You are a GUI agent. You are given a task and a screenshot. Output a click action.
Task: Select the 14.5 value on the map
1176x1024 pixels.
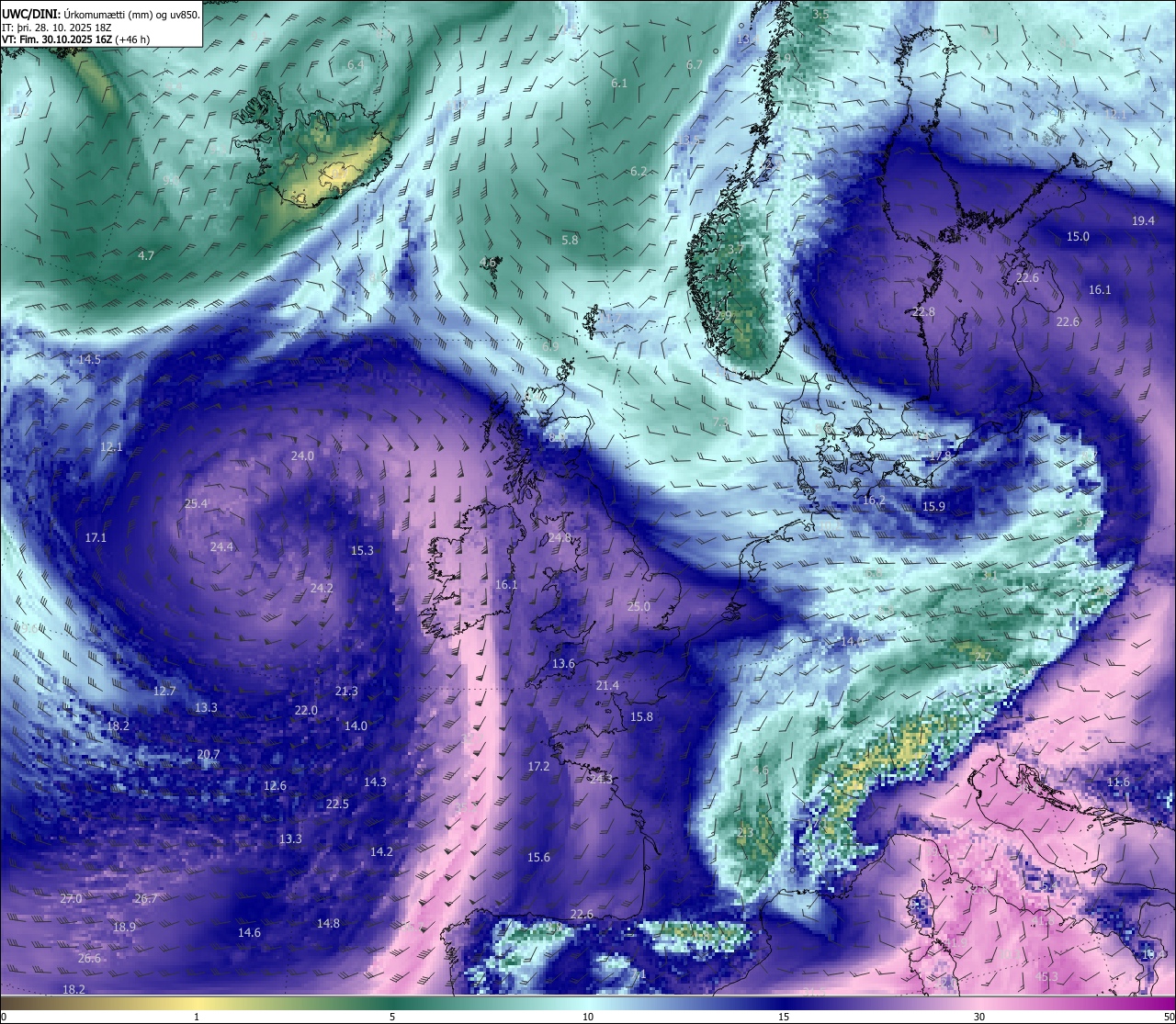click(89, 359)
